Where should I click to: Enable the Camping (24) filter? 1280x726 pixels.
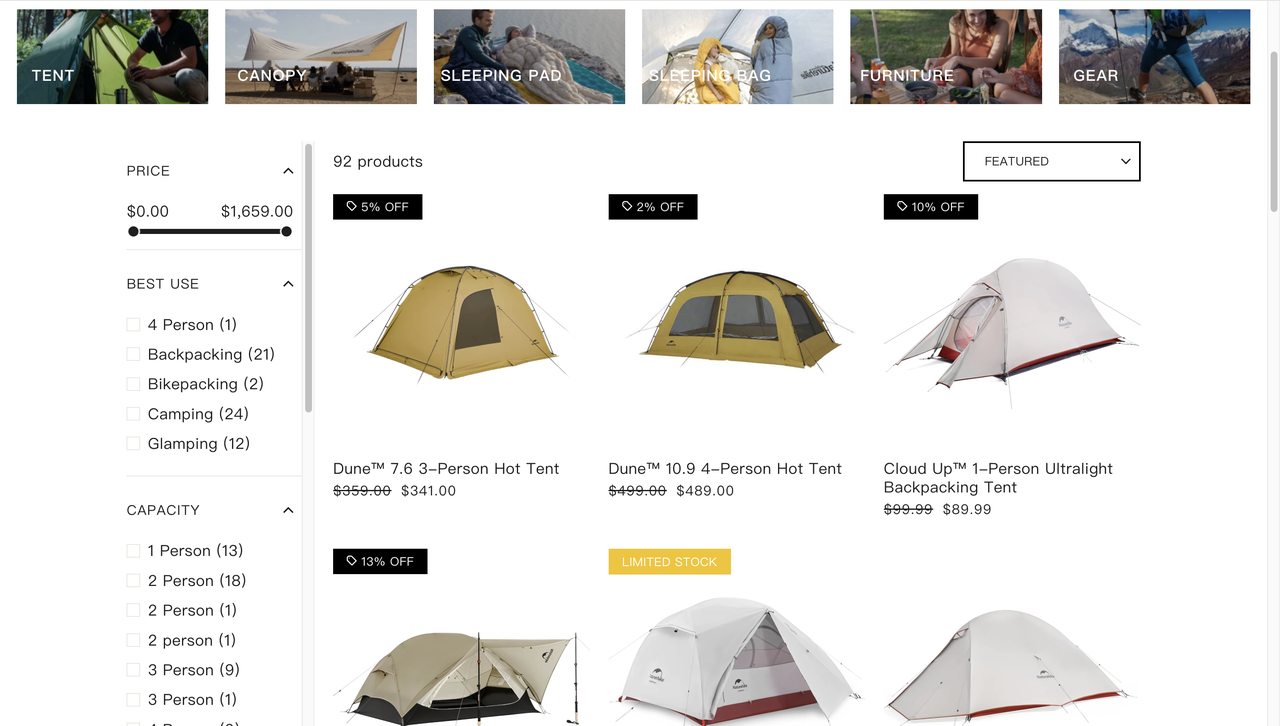tap(133, 413)
